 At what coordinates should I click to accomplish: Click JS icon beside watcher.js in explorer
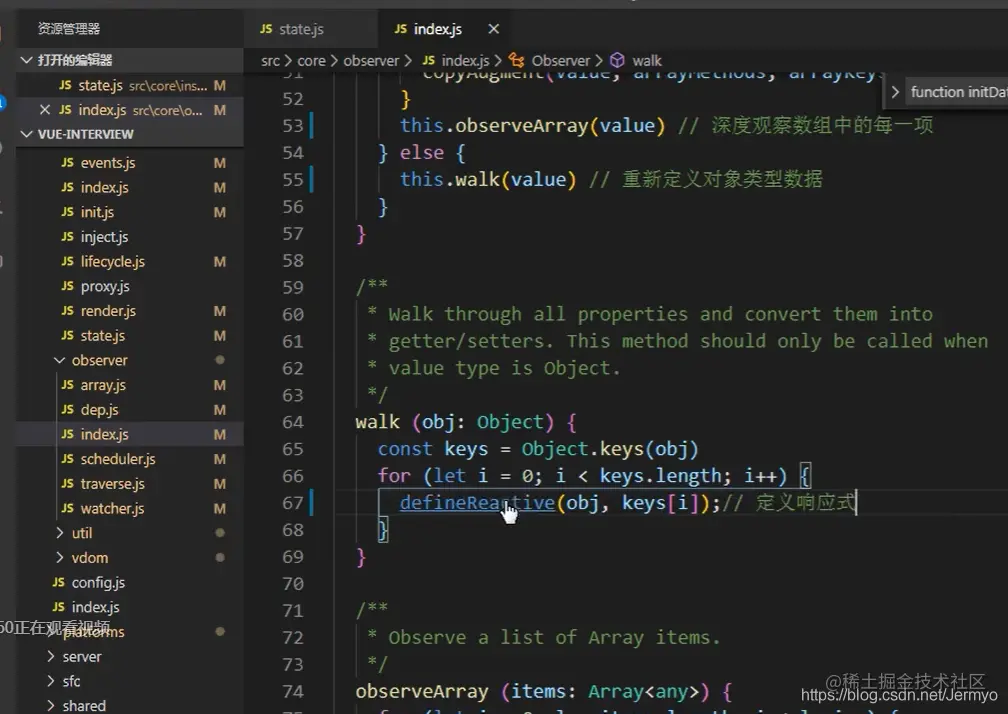pos(68,508)
